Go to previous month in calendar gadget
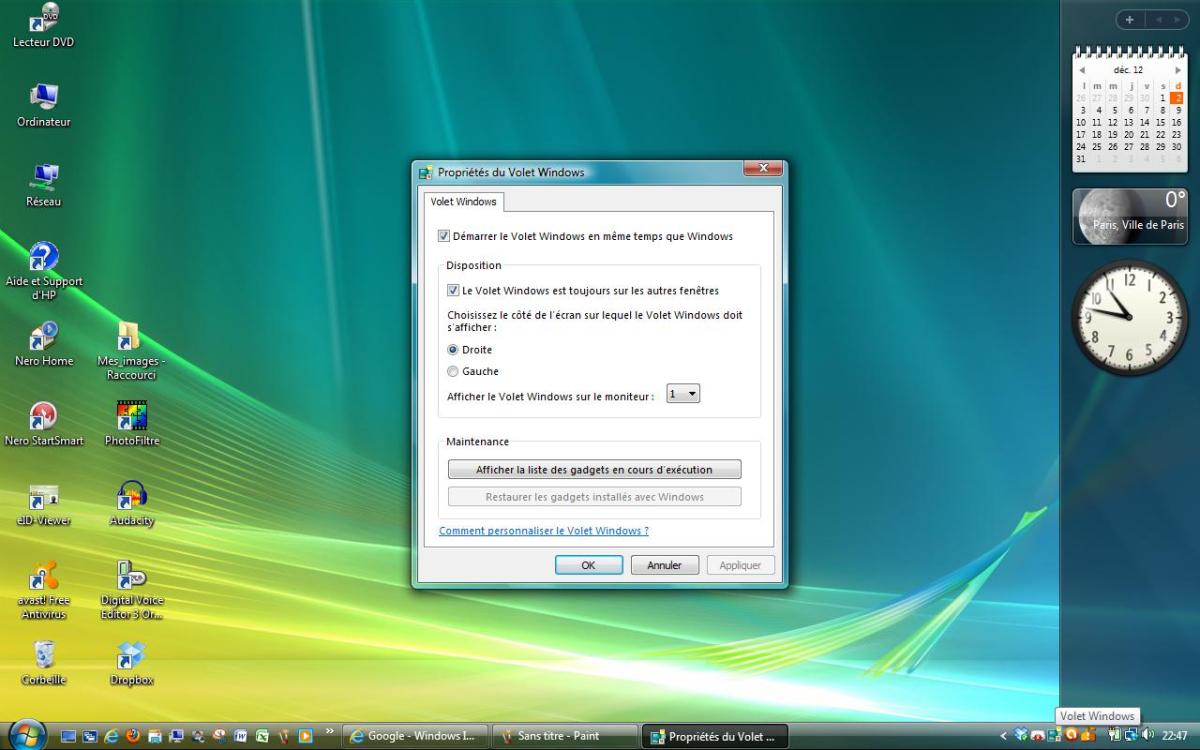 1082,70
